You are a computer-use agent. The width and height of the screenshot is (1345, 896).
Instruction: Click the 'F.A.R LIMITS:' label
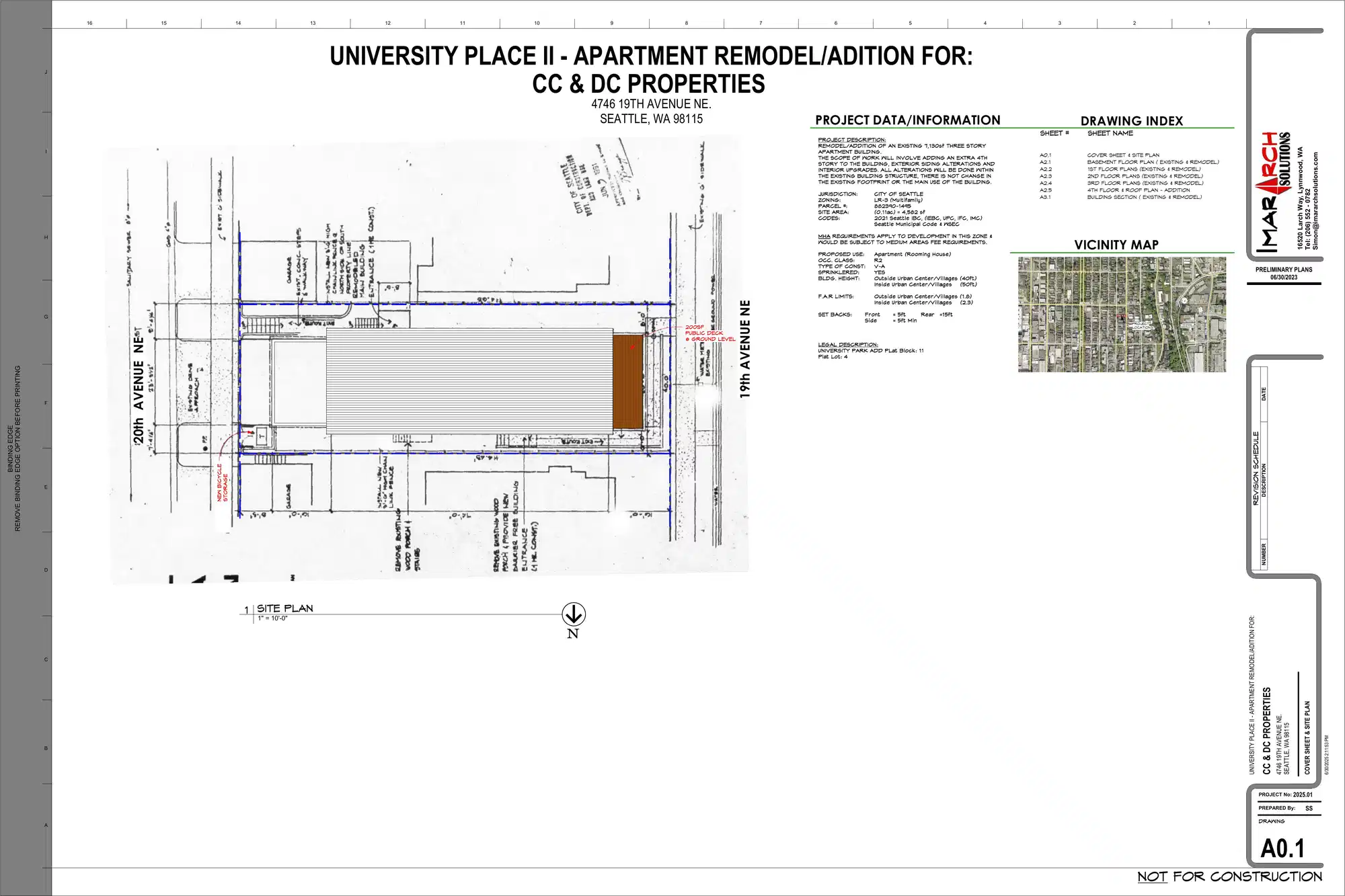click(836, 296)
